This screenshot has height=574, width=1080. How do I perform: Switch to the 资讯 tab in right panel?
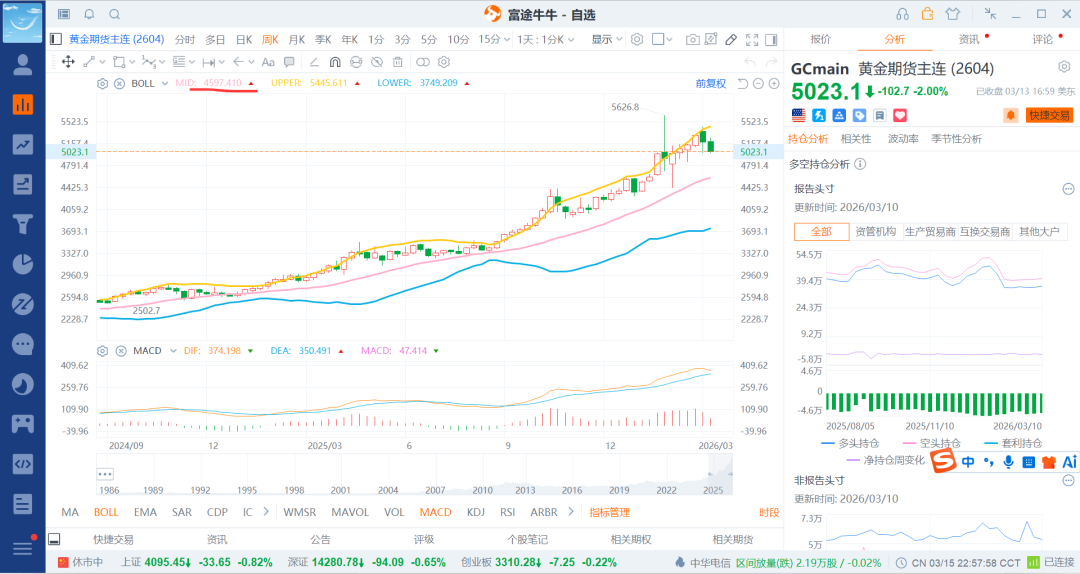point(969,40)
